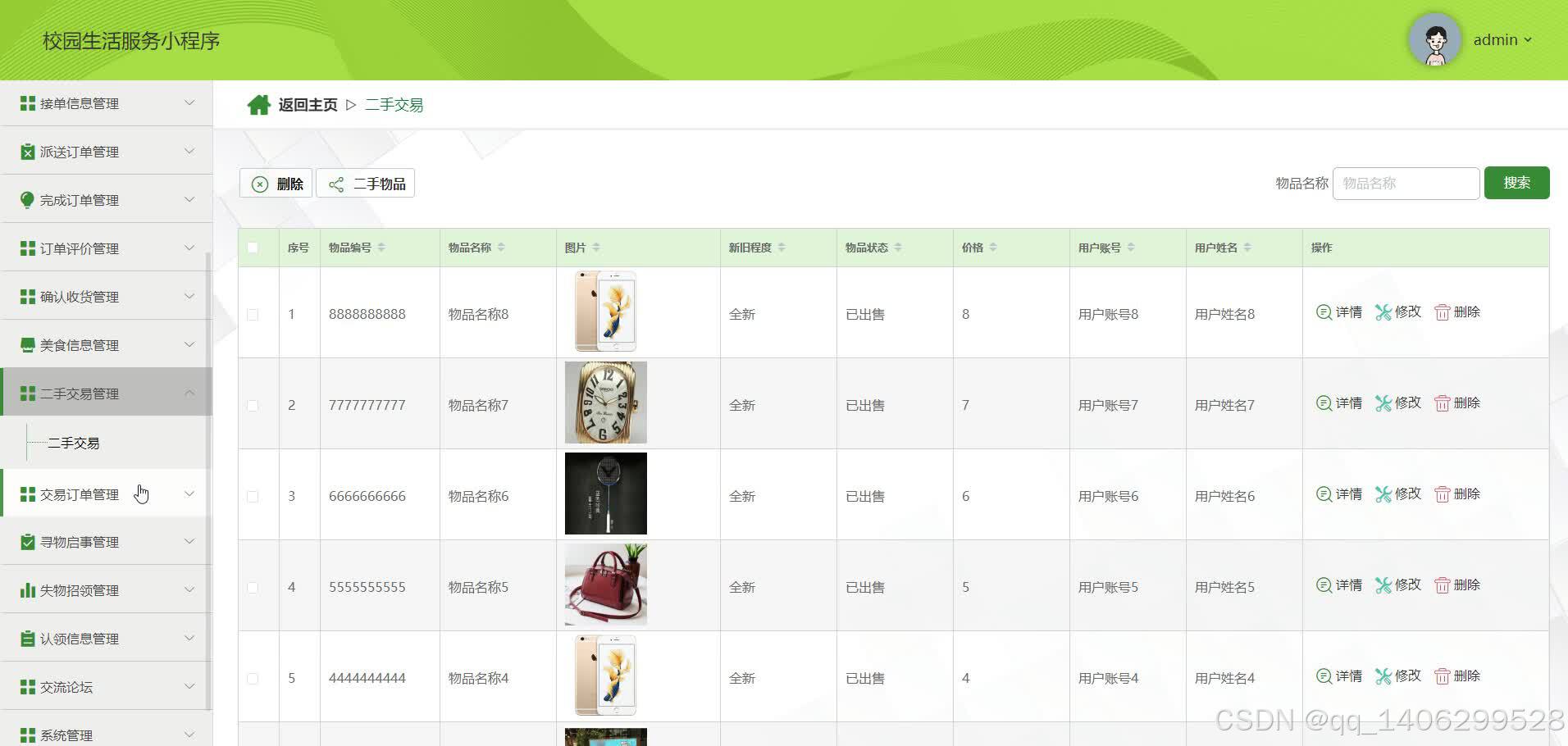This screenshot has width=1568, height=746.
Task: Expand 确认收货管理 with its chevron
Action: 189,296
